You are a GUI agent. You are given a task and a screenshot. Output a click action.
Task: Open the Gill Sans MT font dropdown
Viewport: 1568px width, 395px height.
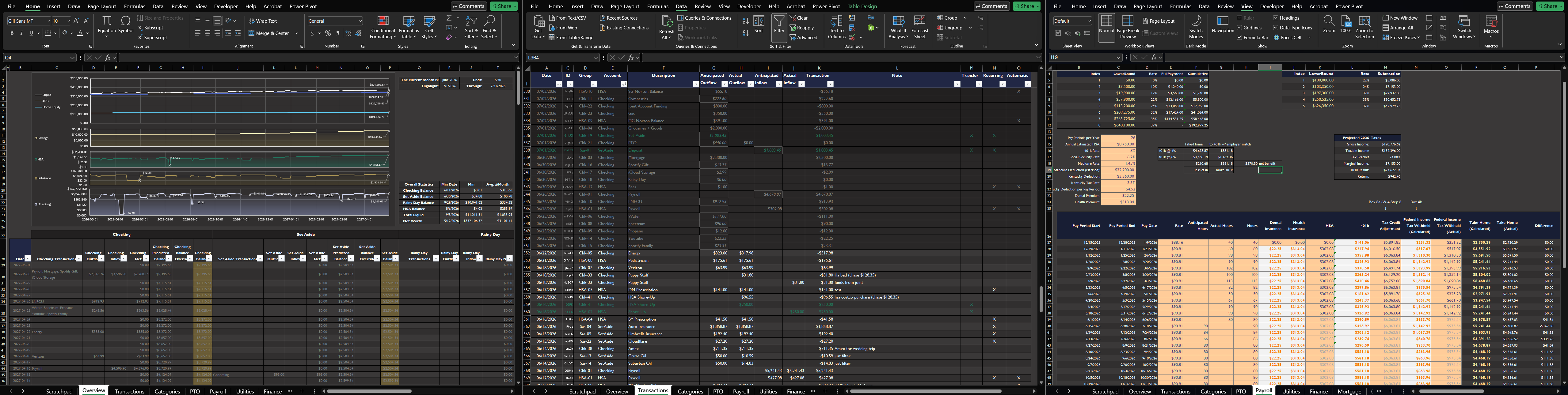pyautogui.click(x=48, y=21)
